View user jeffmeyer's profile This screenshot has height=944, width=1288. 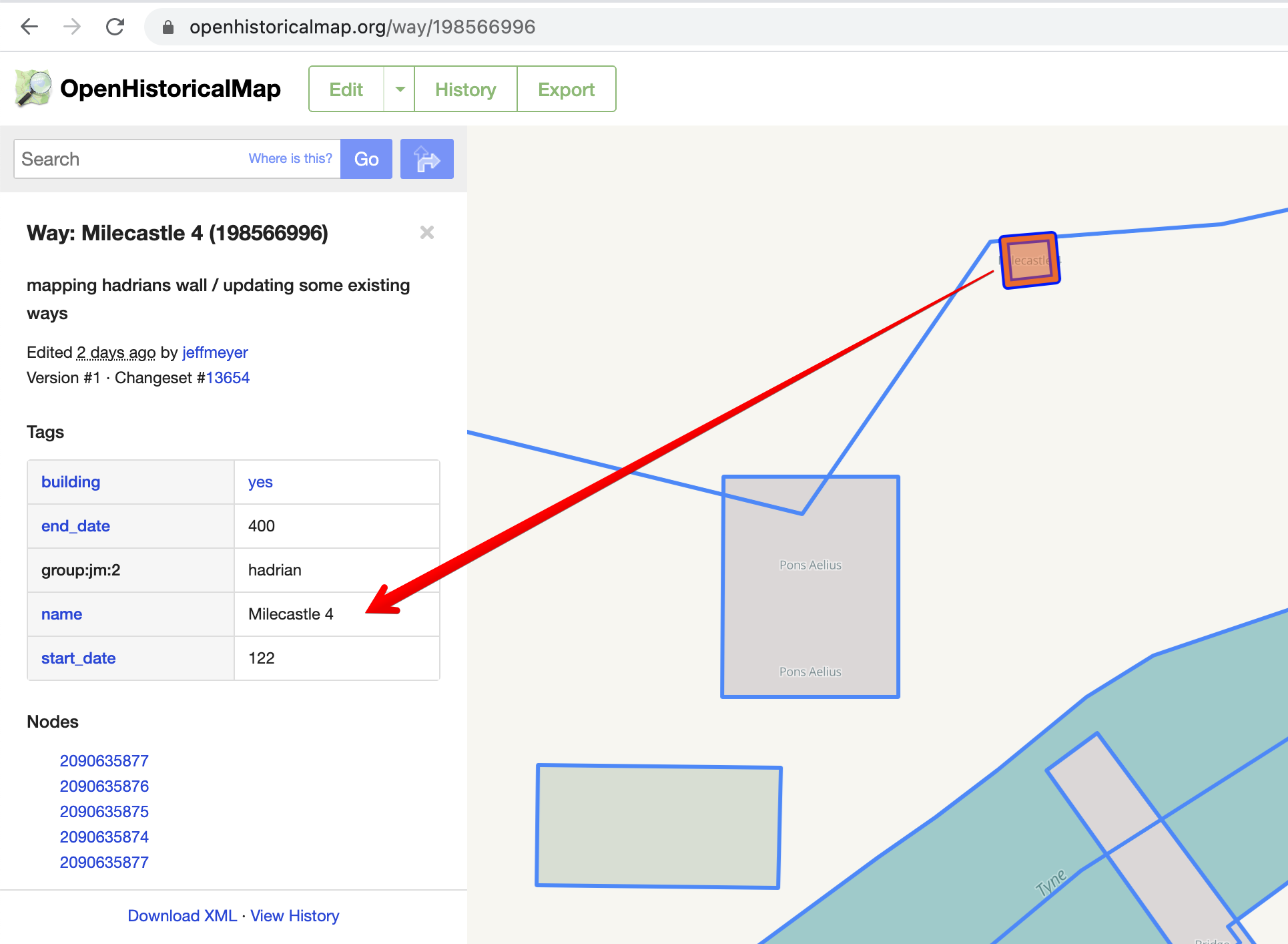pos(214,352)
